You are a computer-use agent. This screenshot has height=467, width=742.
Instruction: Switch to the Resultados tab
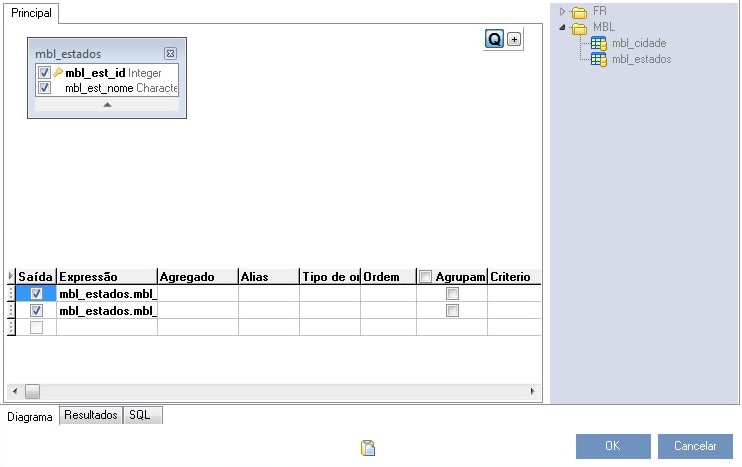pos(91,415)
